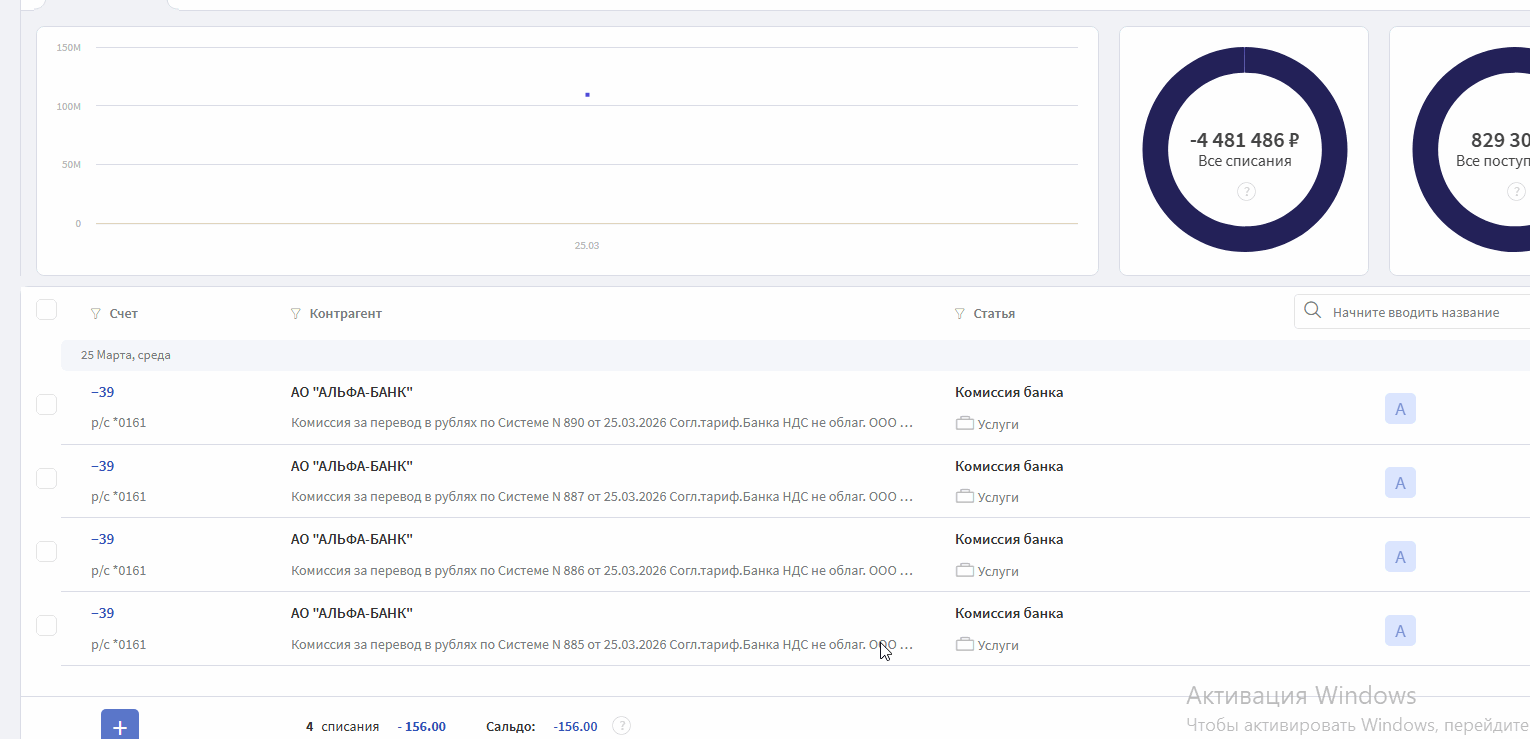Click 'р/с *0161' in row N 887
Viewport: 1530px width, 739px height.
pyautogui.click(x=118, y=497)
